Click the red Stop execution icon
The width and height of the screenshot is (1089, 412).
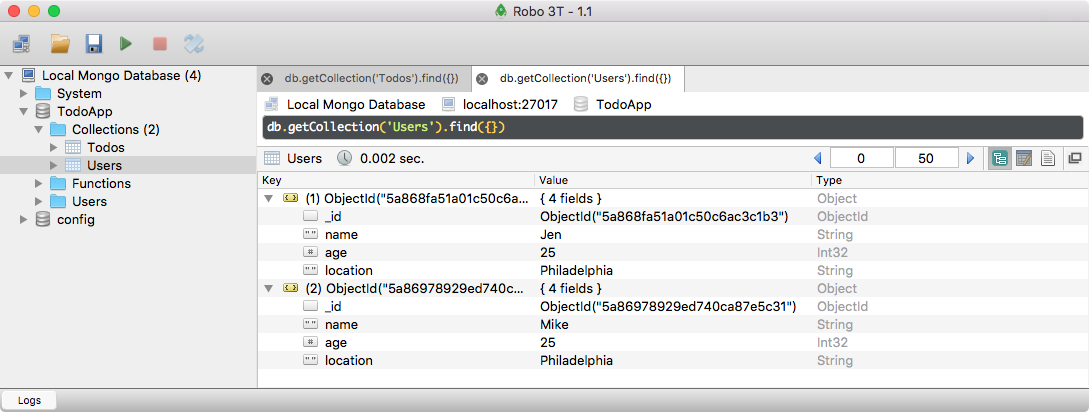pyautogui.click(x=159, y=44)
